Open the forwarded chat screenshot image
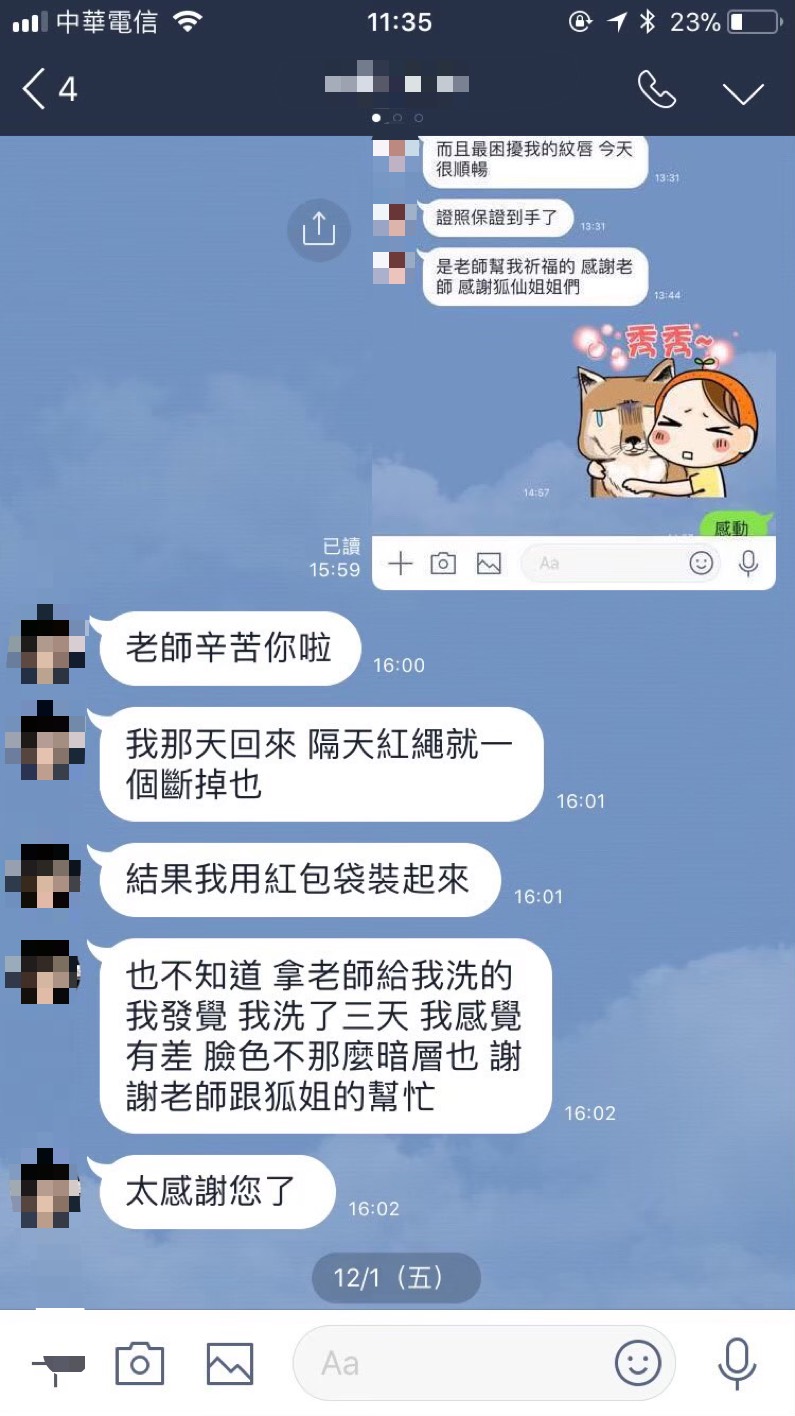The width and height of the screenshot is (795, 1416). pyautogui.click(x=574, y=364)
